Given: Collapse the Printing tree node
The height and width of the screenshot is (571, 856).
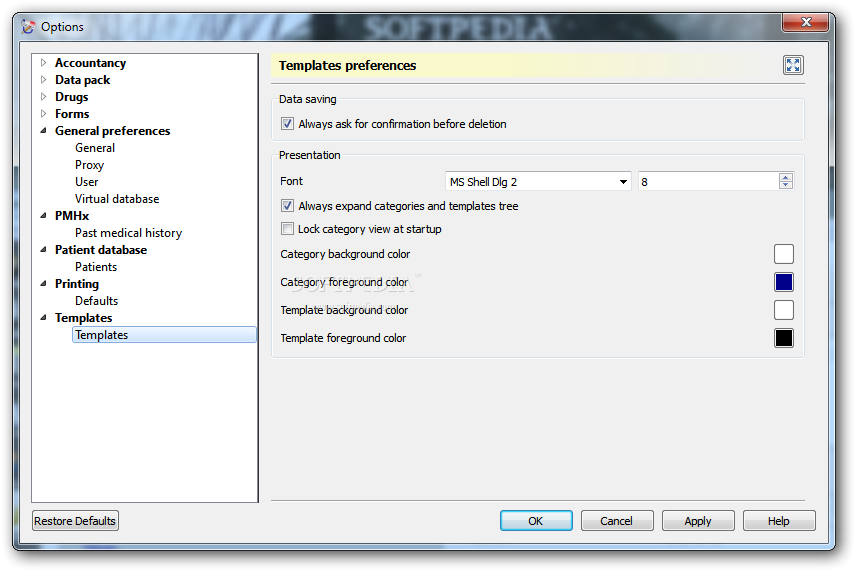Looking at the screenshot, I should click(44, 283).
